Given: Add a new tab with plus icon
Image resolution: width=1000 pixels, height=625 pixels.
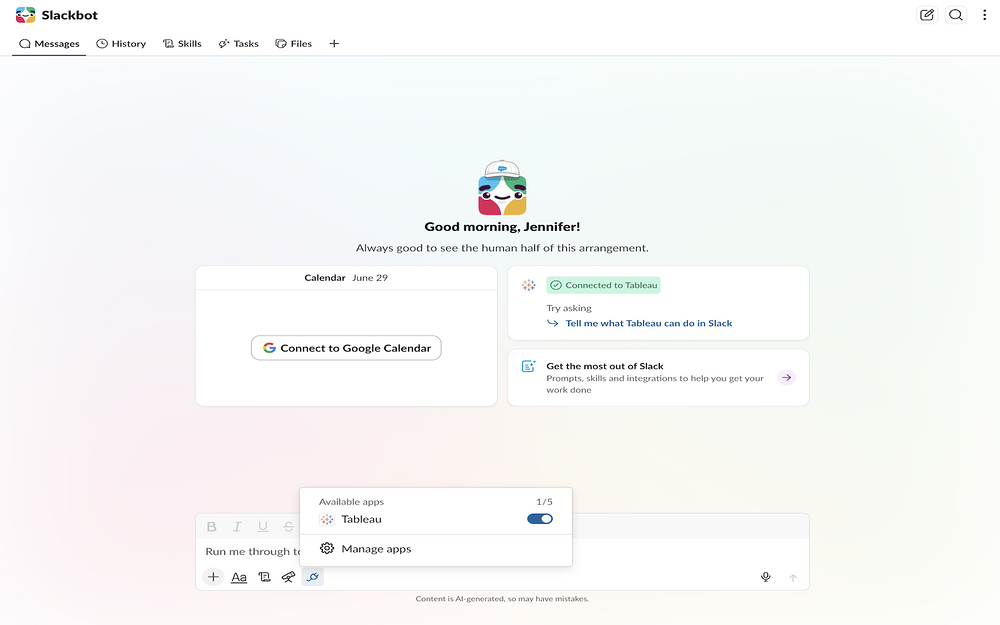Looking at the screenshot, I should [334, 43].
